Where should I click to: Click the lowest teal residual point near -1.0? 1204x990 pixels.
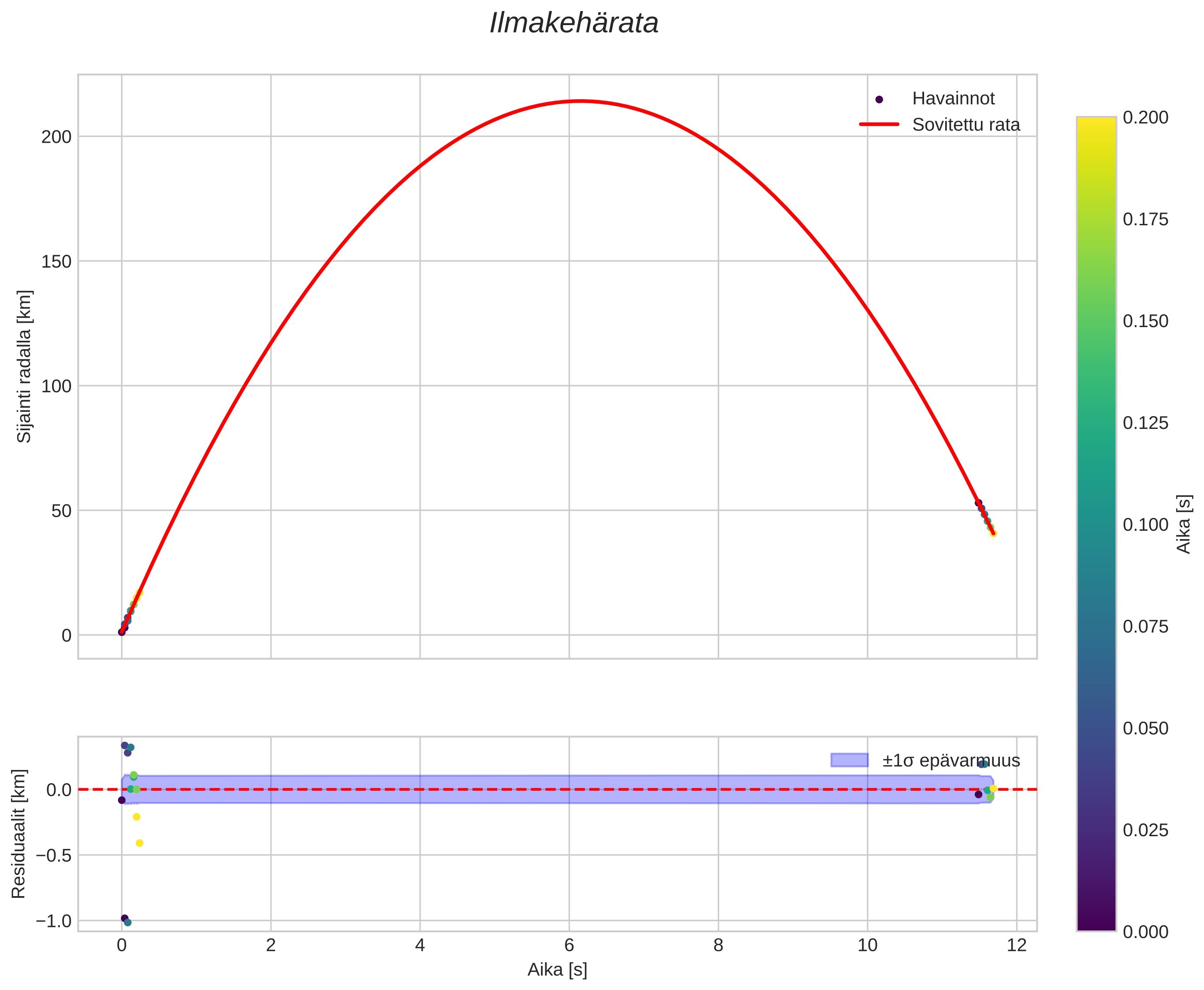click(128, 922)
